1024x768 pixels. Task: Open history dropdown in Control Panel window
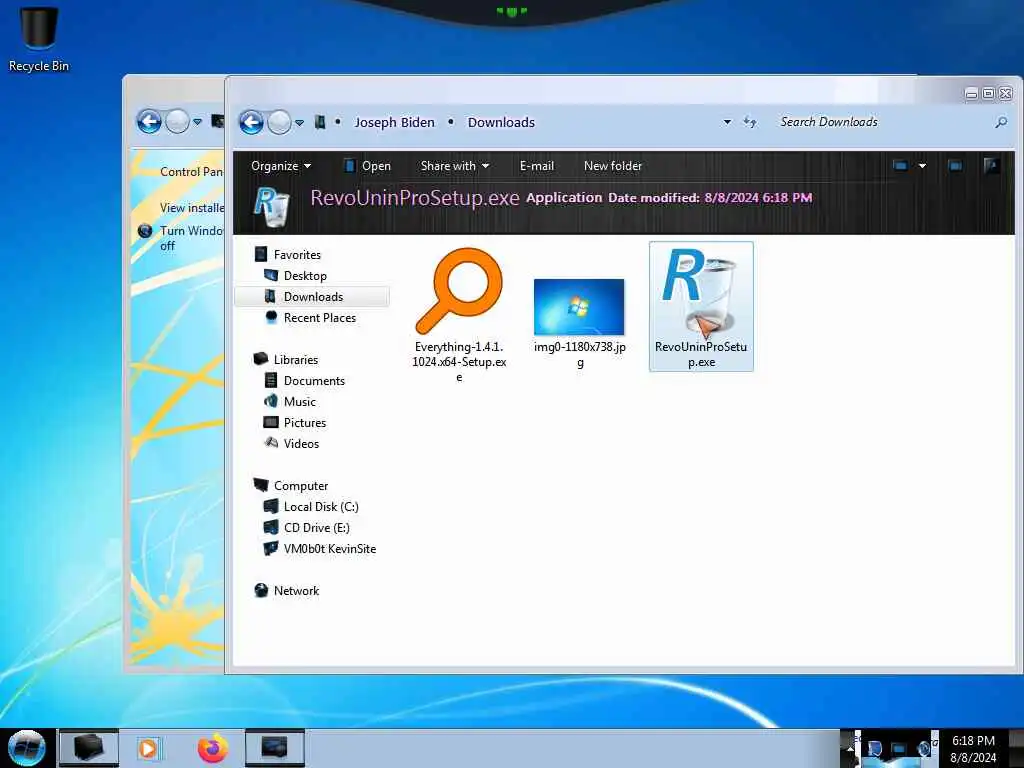pos(197,122)
